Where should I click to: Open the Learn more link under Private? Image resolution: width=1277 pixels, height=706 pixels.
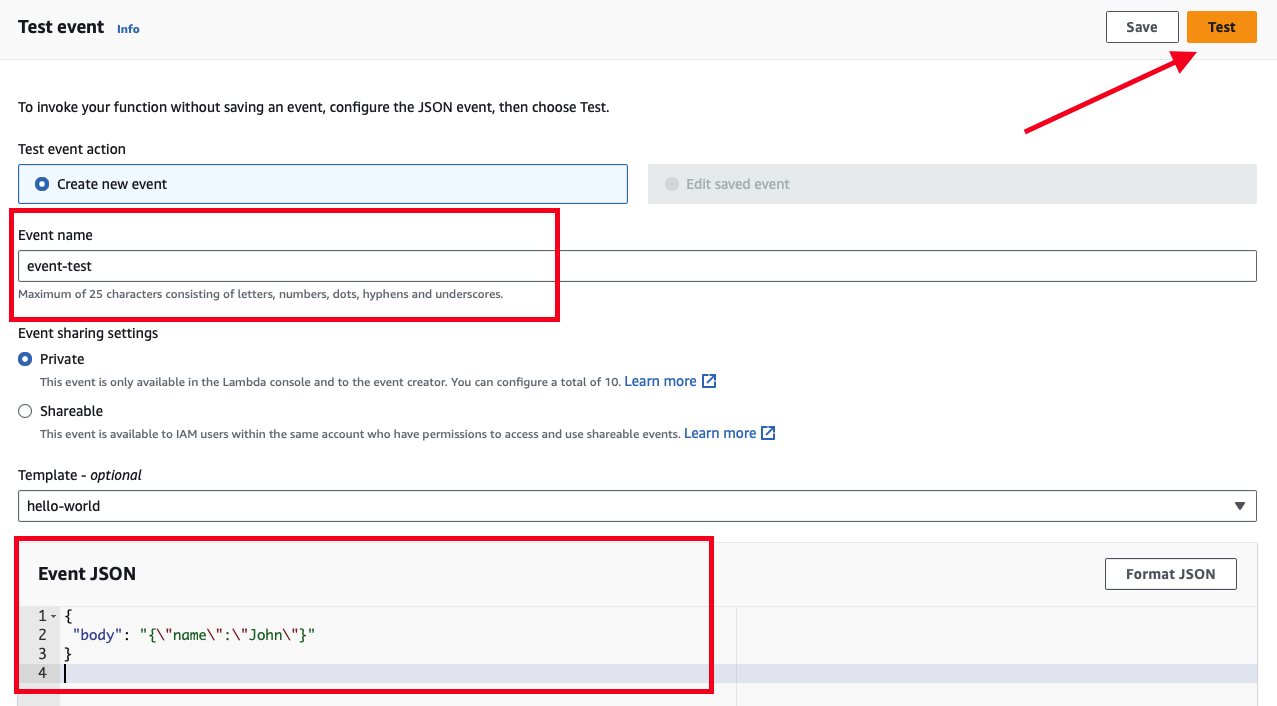[x=661, y=381]
